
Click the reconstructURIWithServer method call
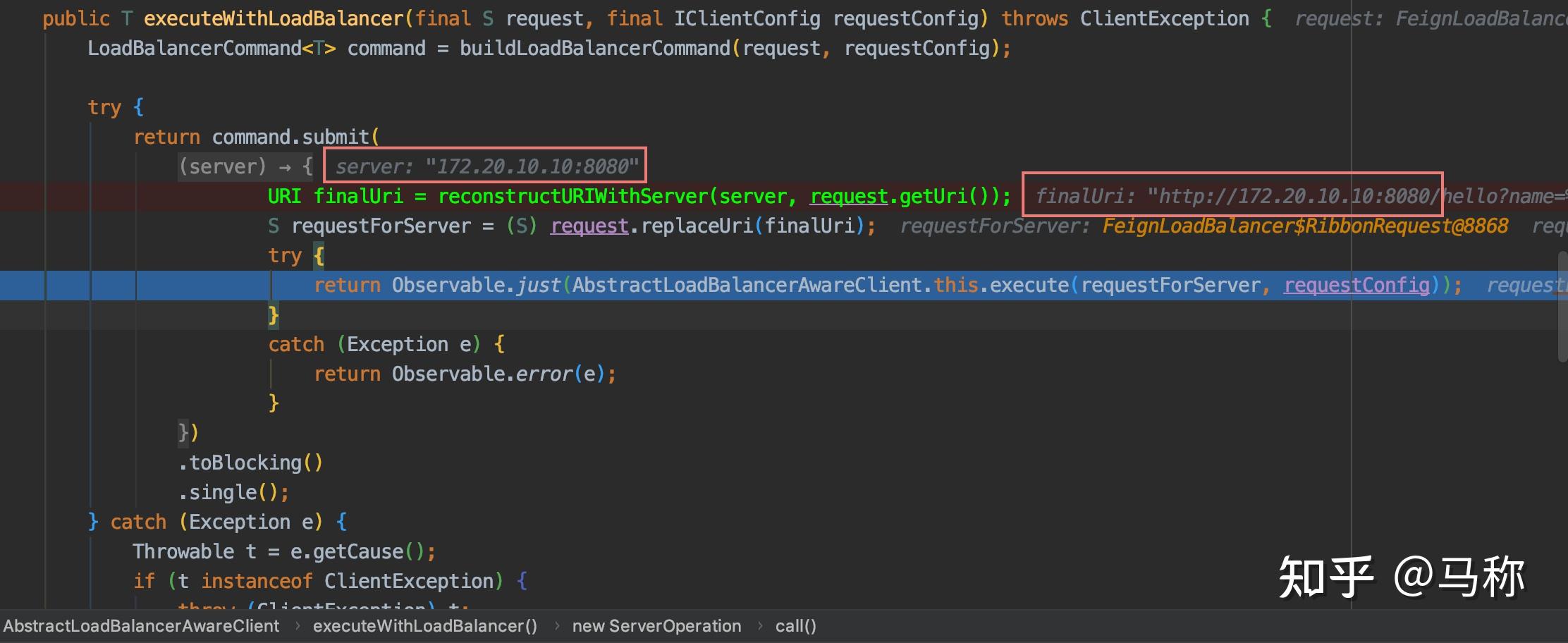coord(573,196)
